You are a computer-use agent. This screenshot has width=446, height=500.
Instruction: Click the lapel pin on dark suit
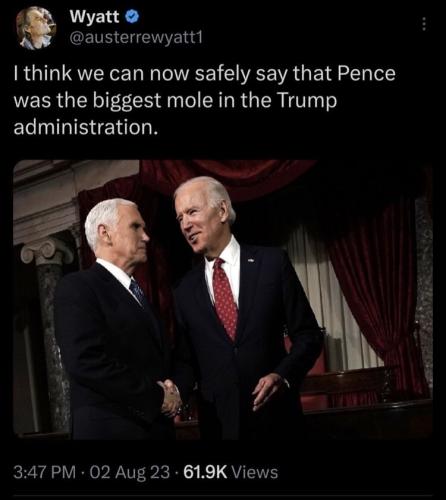(x=251, y=259)
